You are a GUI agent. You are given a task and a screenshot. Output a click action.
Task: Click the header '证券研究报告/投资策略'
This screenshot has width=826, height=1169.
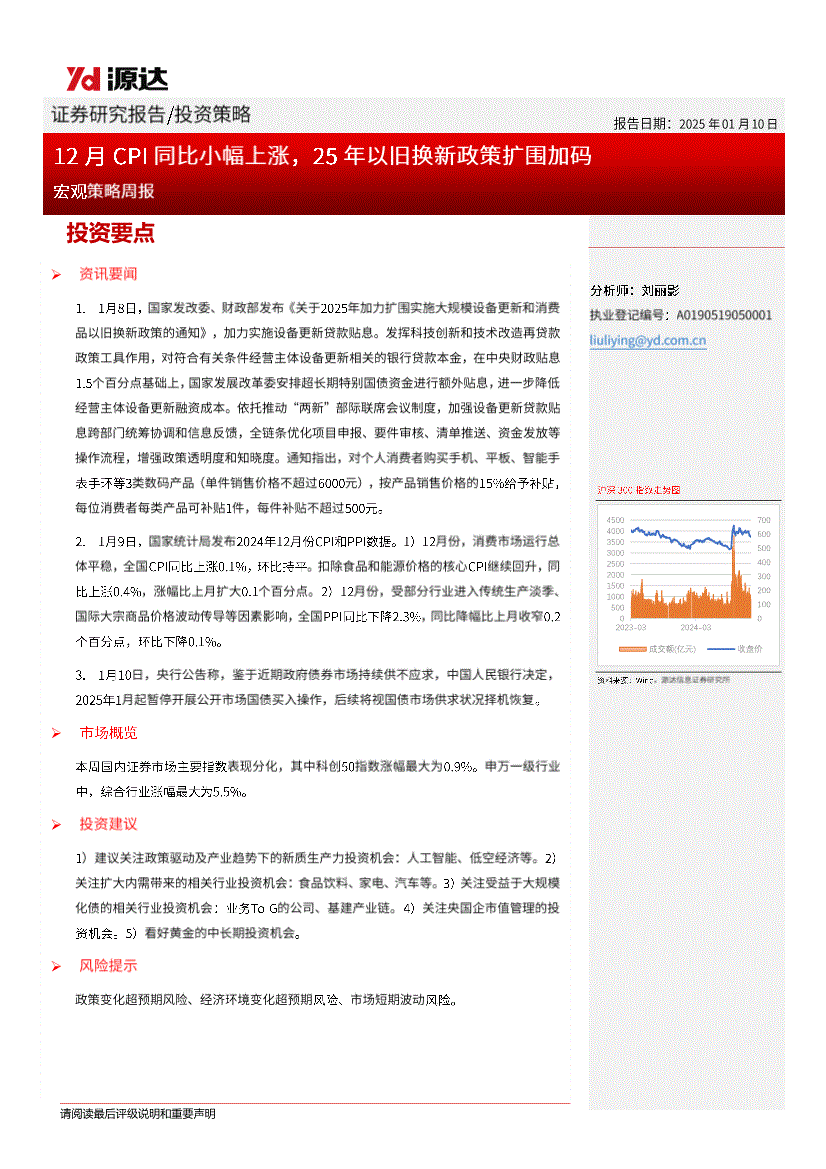tap(151, 115)
